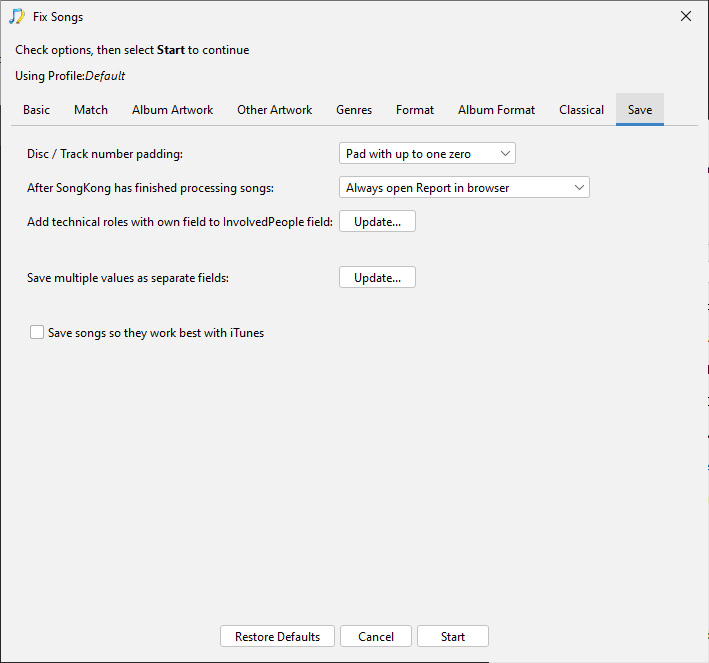Click Start to begin fixing songs
This screenshot has height=663, width=709.
pyautogui.click(x=453, y=636)
